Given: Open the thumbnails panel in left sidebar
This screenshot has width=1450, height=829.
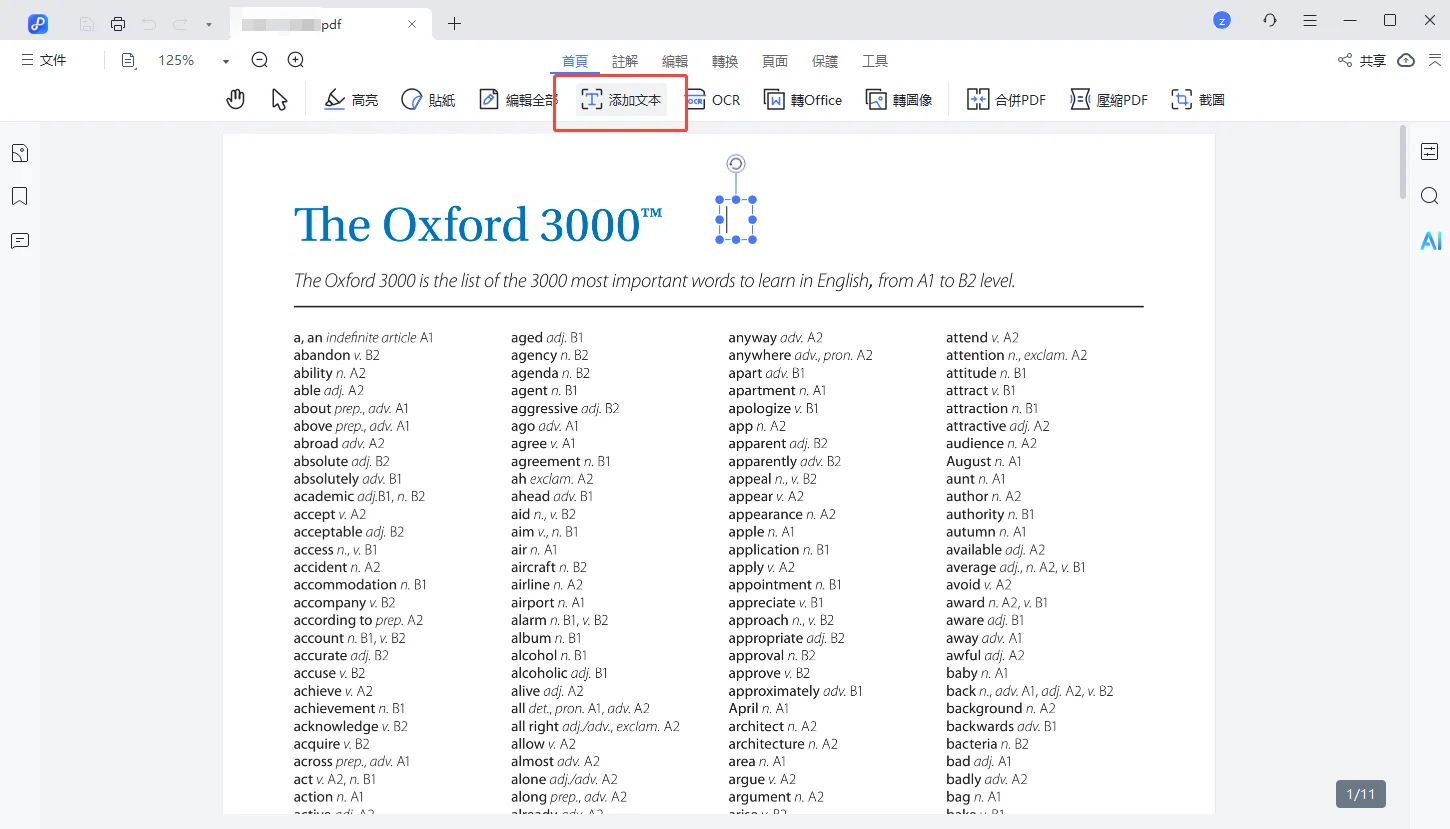Looking at the screenshot, I should click(20, 153).
